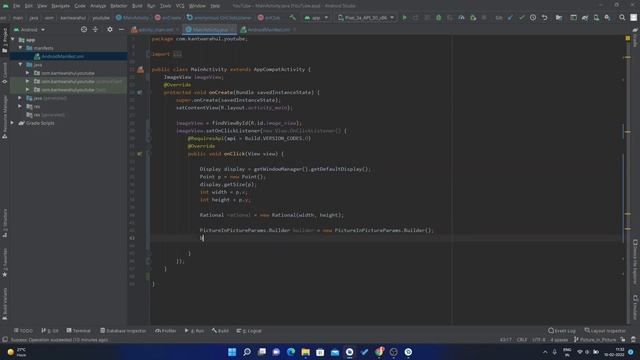Viewport: 640px width, 360px height.
Task: Click the Windows Start button
Action: tap(232, 352)
